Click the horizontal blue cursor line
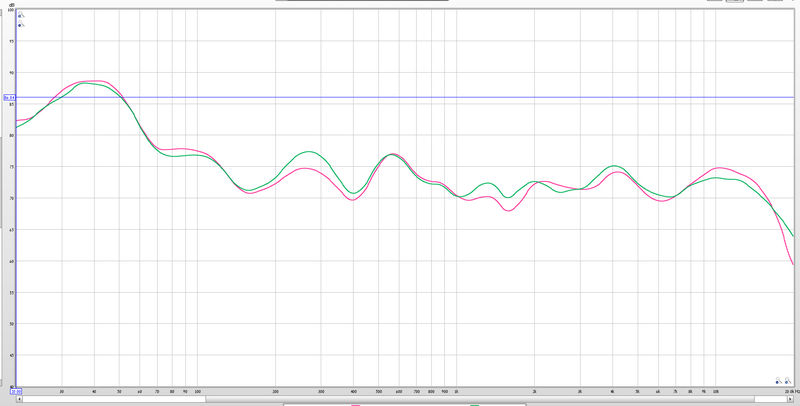Screen dimensions: 800x406 tap(408, 97)
